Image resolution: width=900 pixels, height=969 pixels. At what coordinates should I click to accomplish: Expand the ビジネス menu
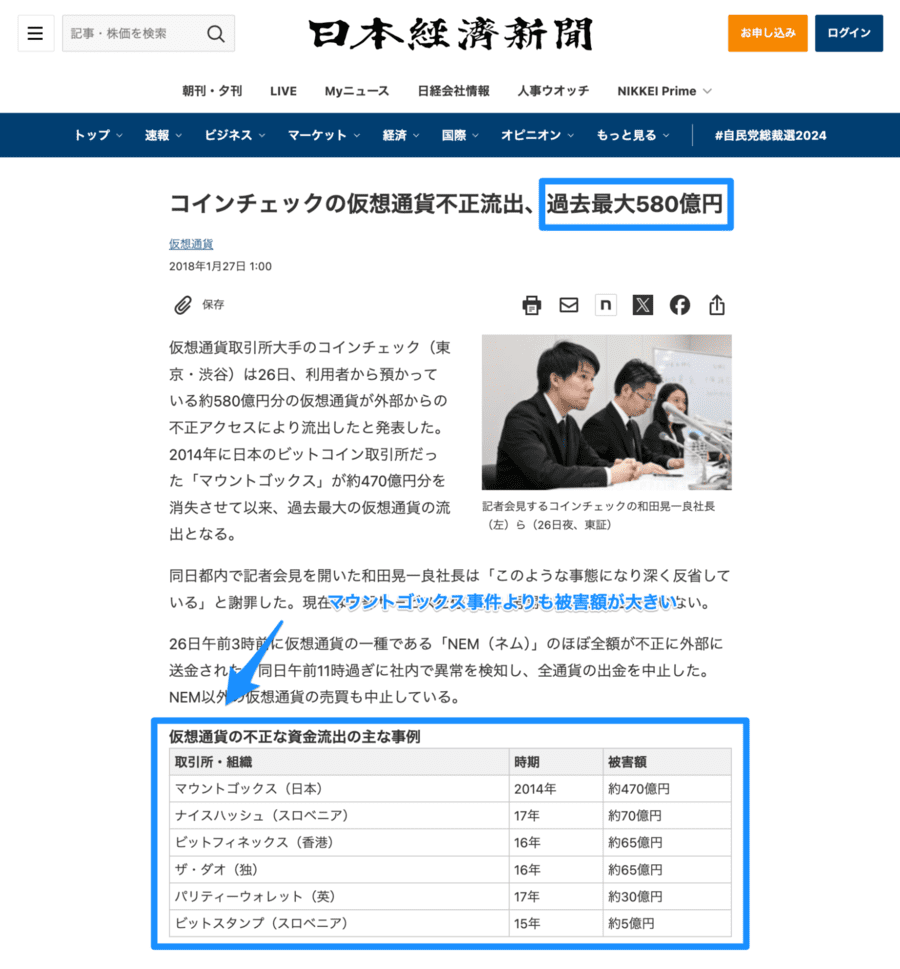(235, 135)
